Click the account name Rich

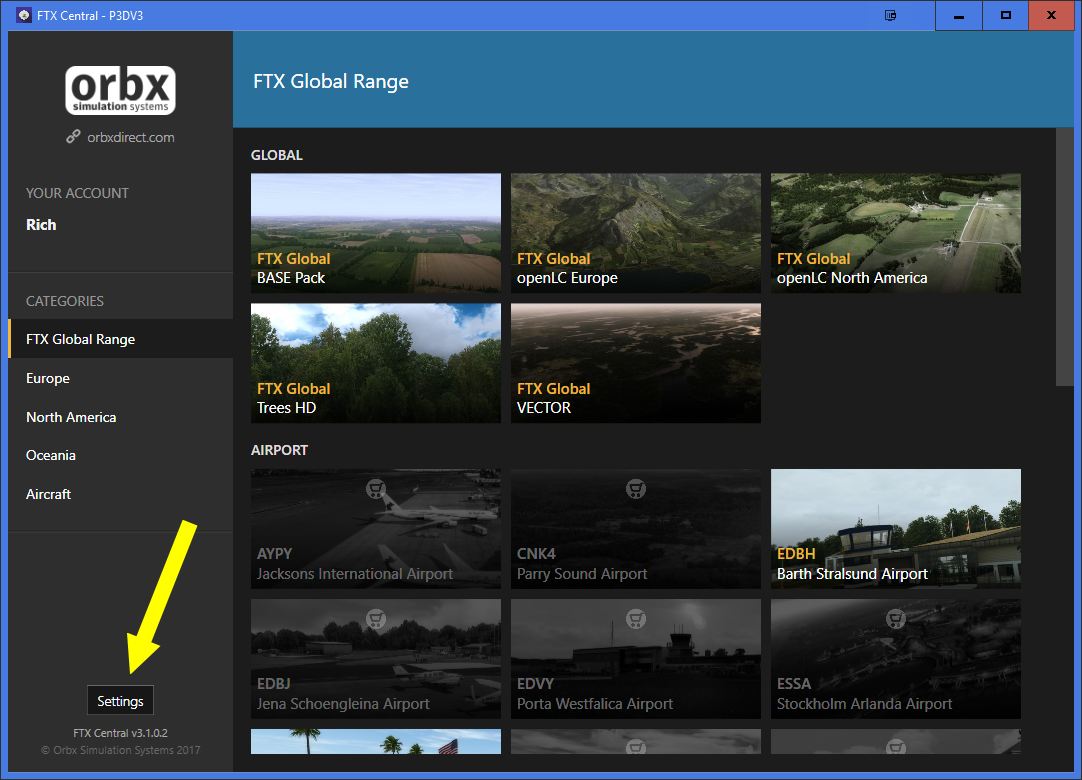(x=41, y=224)
